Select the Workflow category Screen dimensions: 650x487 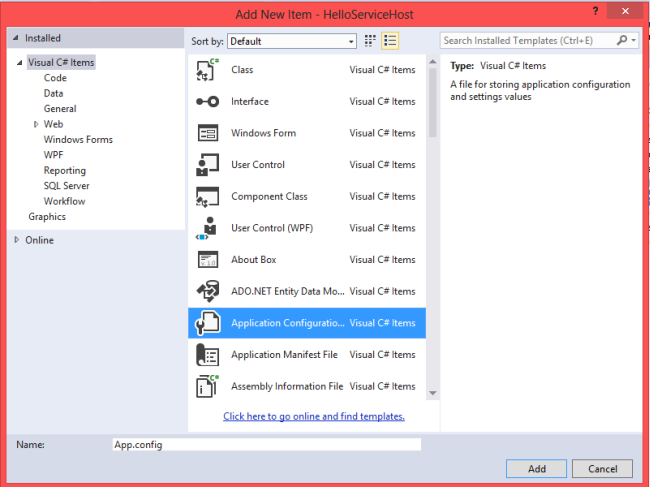pos(65,201)
